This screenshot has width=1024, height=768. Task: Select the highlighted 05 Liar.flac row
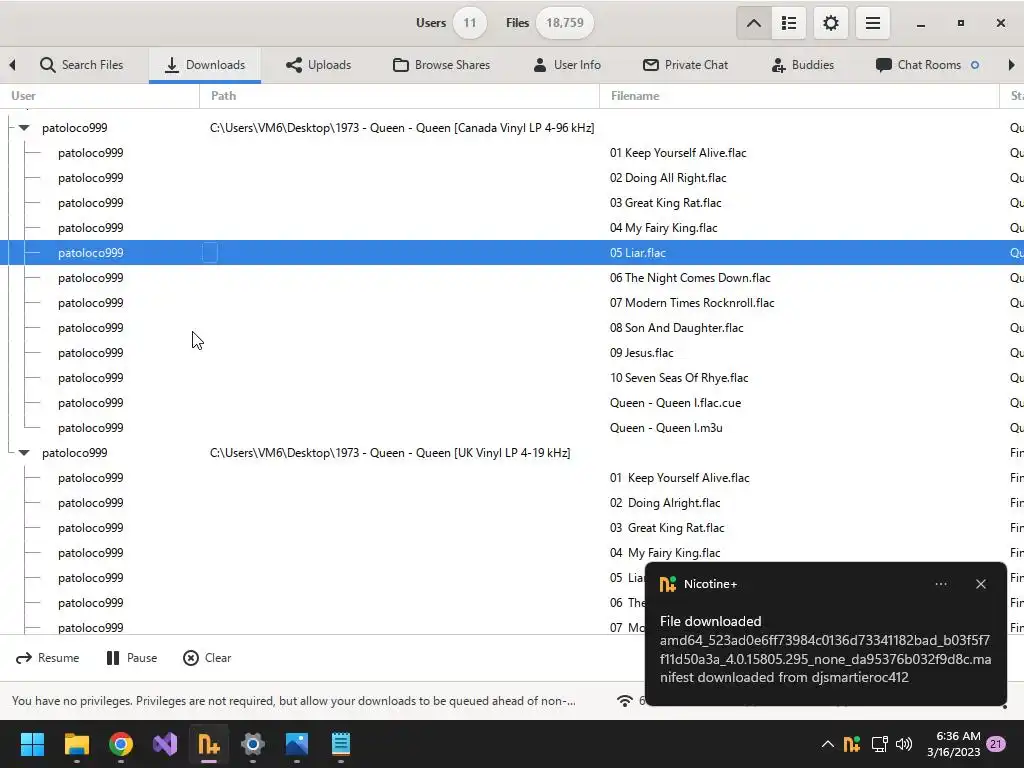(x=512, y=253)
